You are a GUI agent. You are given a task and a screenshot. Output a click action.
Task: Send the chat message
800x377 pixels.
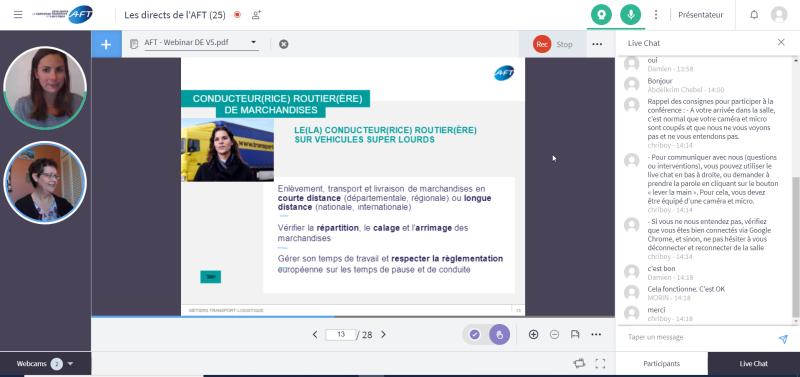783,339
